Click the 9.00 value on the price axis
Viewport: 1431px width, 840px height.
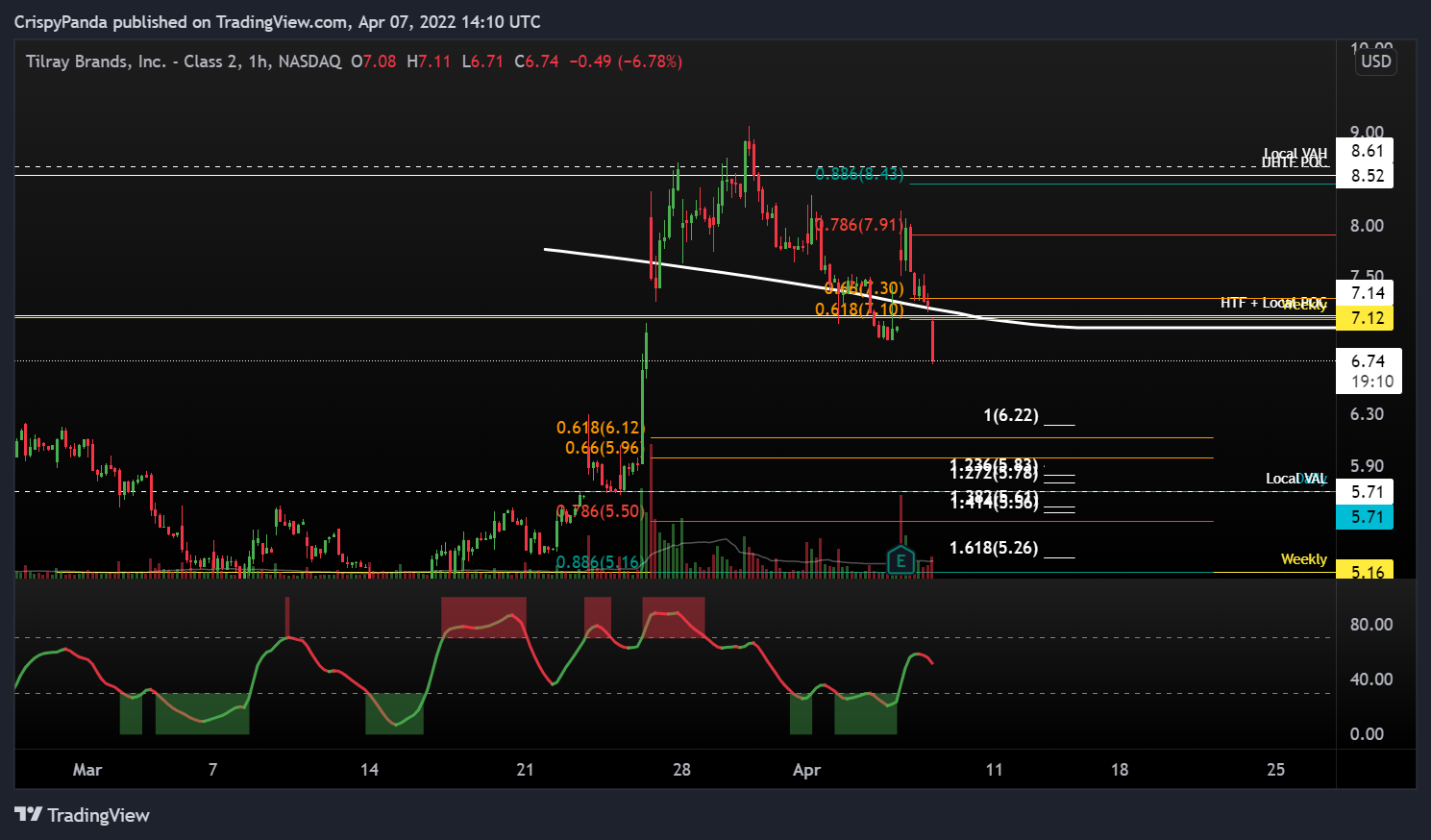tap(1367, 133)
